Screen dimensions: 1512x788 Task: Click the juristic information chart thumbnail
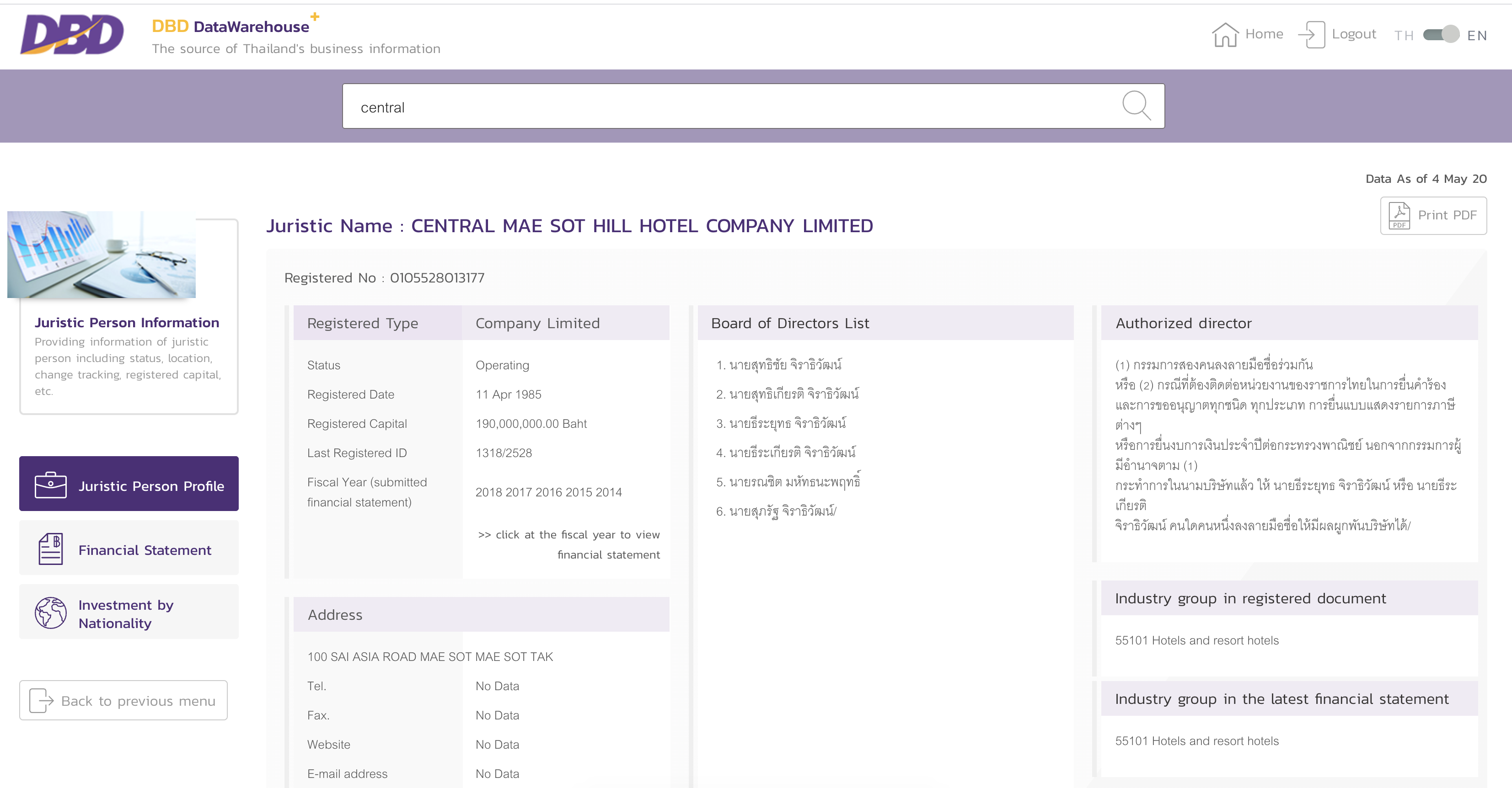point(101,255)
